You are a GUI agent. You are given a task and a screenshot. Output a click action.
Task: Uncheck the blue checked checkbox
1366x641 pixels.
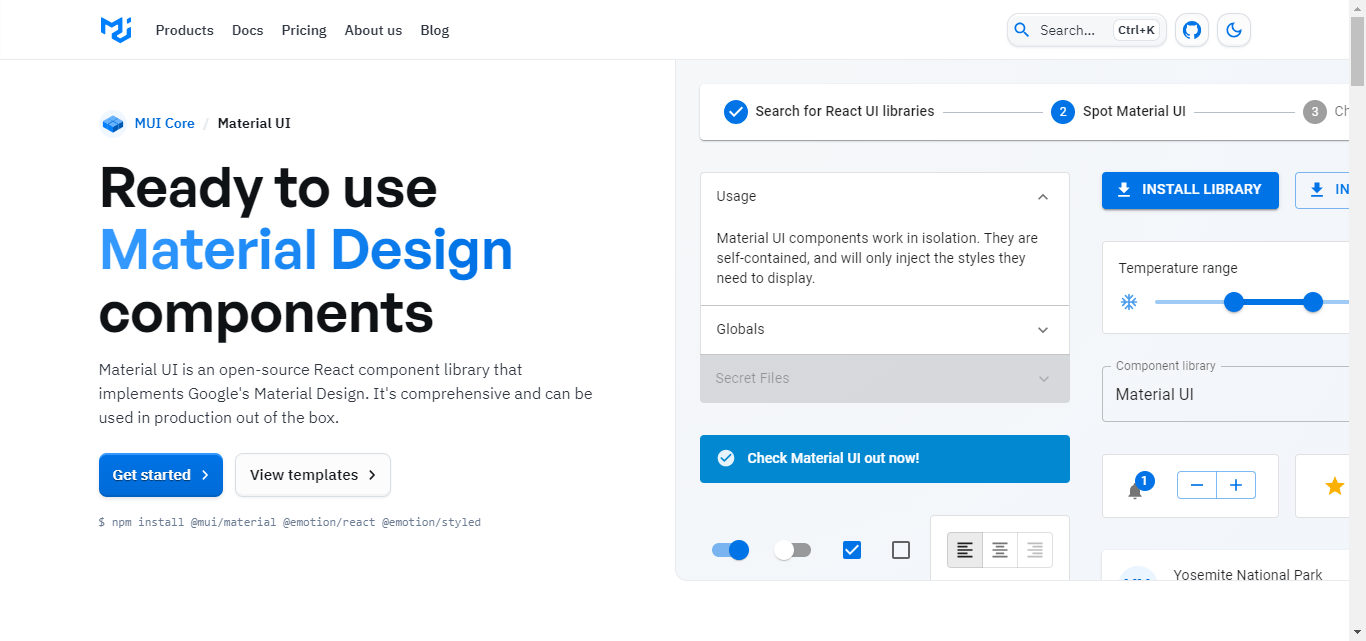click(x=852, y=550)
